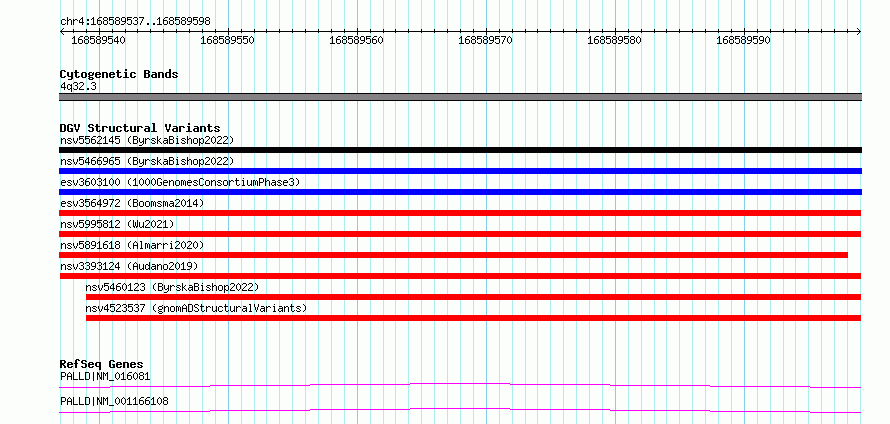This screenshot has width=890, height=424.
Task: Select the Cytogenetic Bands track title
Action: 119,74
